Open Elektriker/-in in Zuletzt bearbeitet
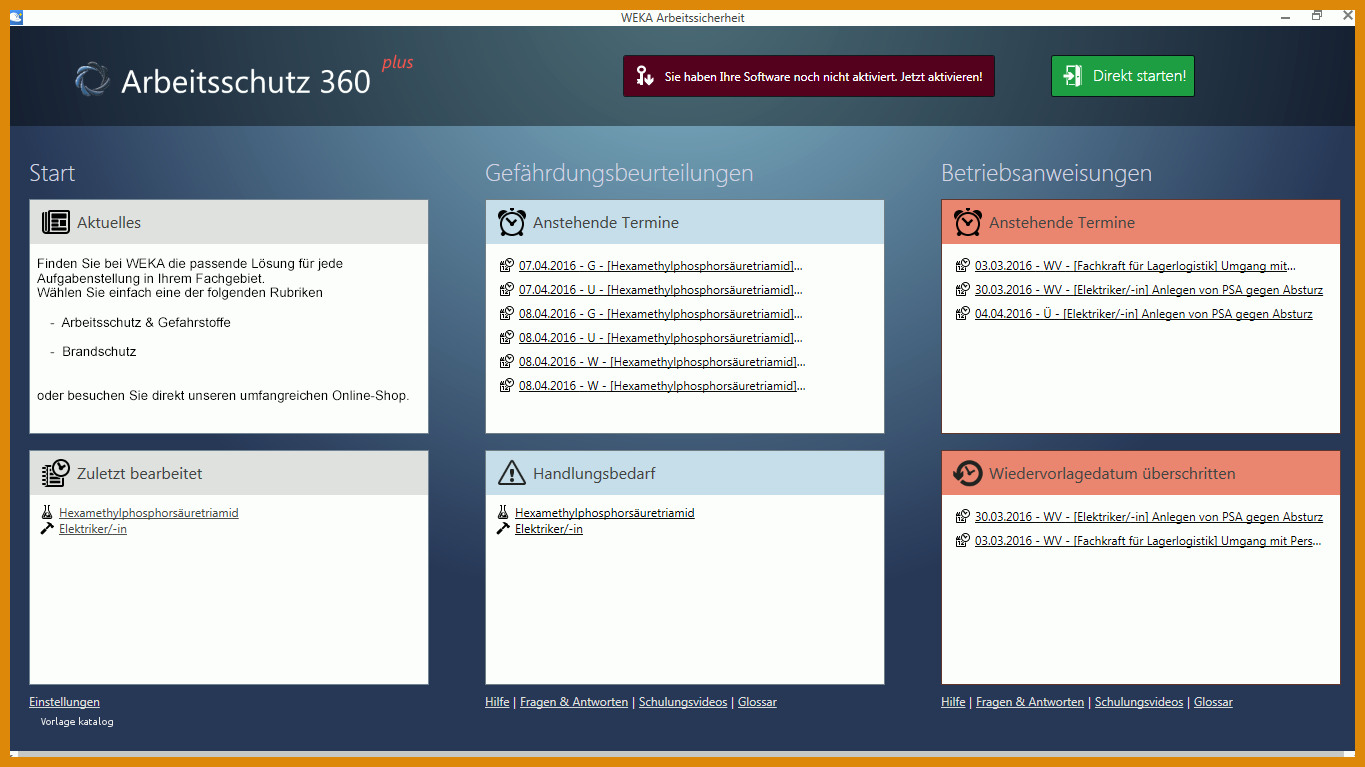Viewport: 1365px width, 767px height. (x=93, y=528)
